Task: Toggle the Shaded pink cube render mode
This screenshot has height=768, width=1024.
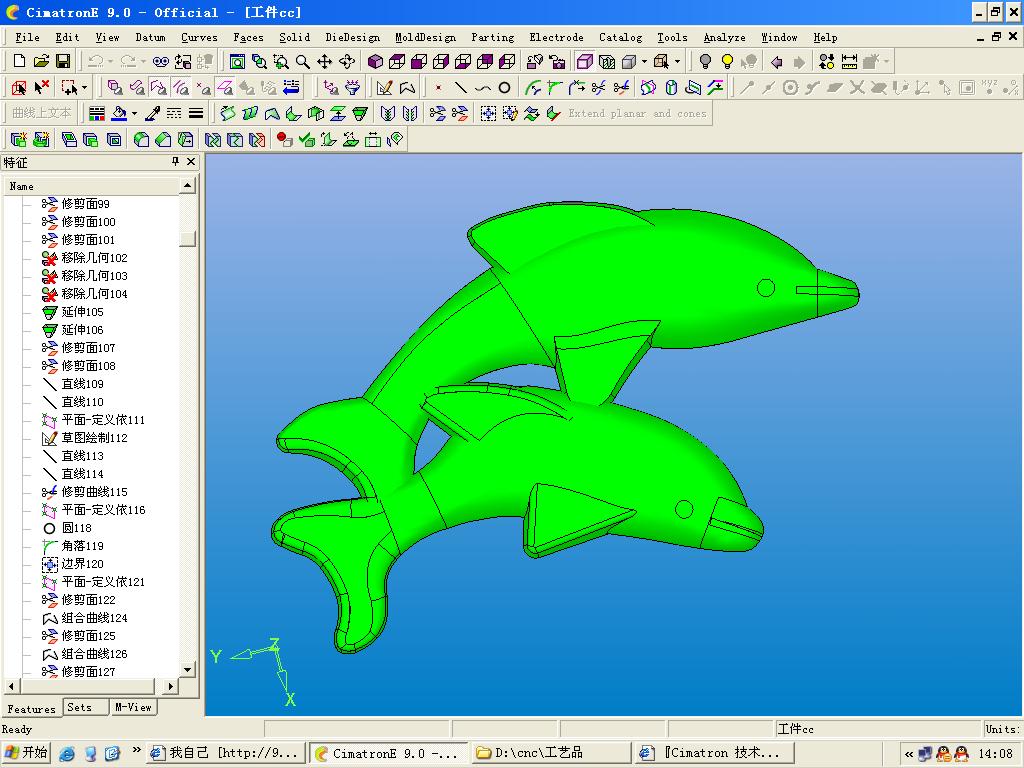Action: coord(584,61)
